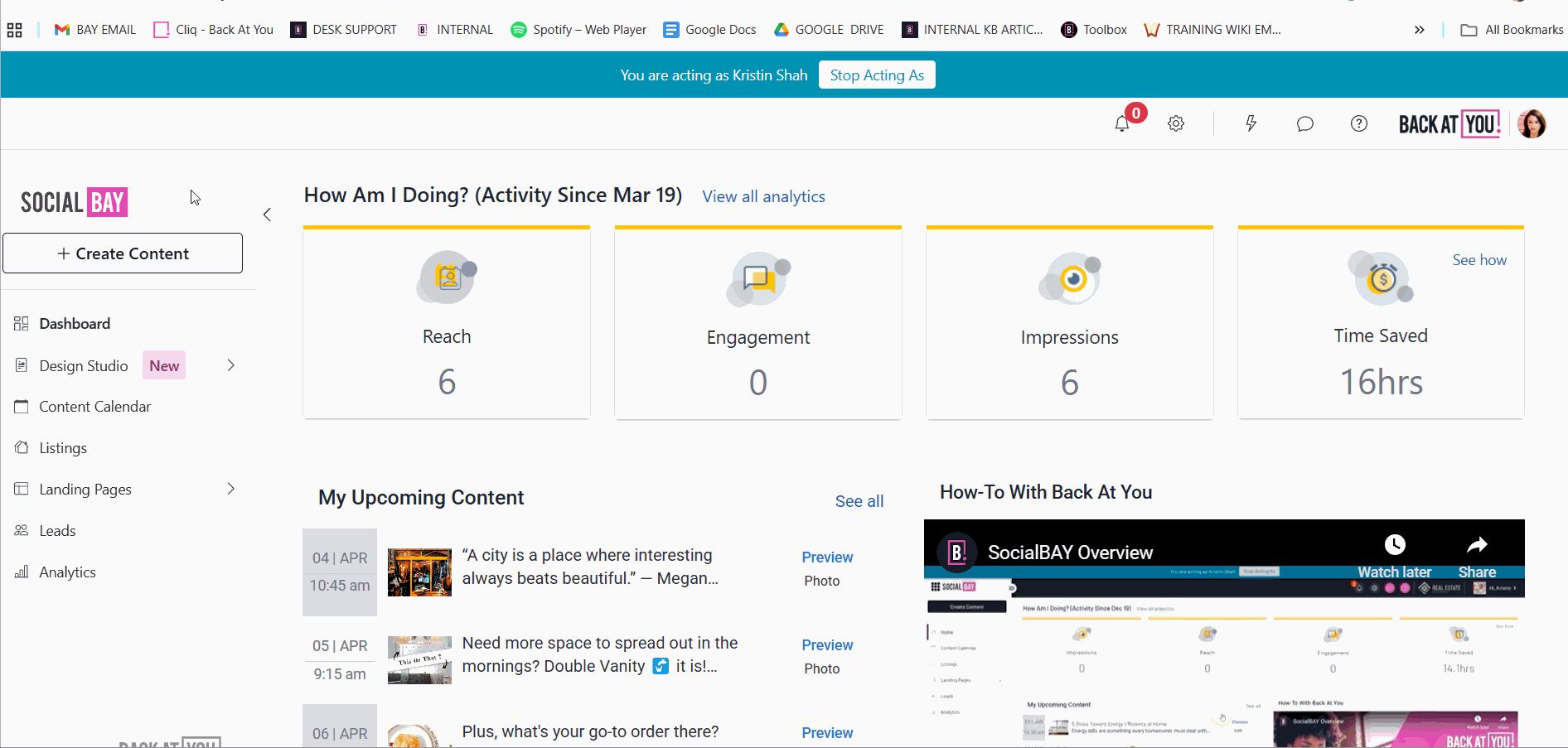Screen dimensions: 1568x748
Task: Click the Reach value 6
Action: click(x=447, y=382)
